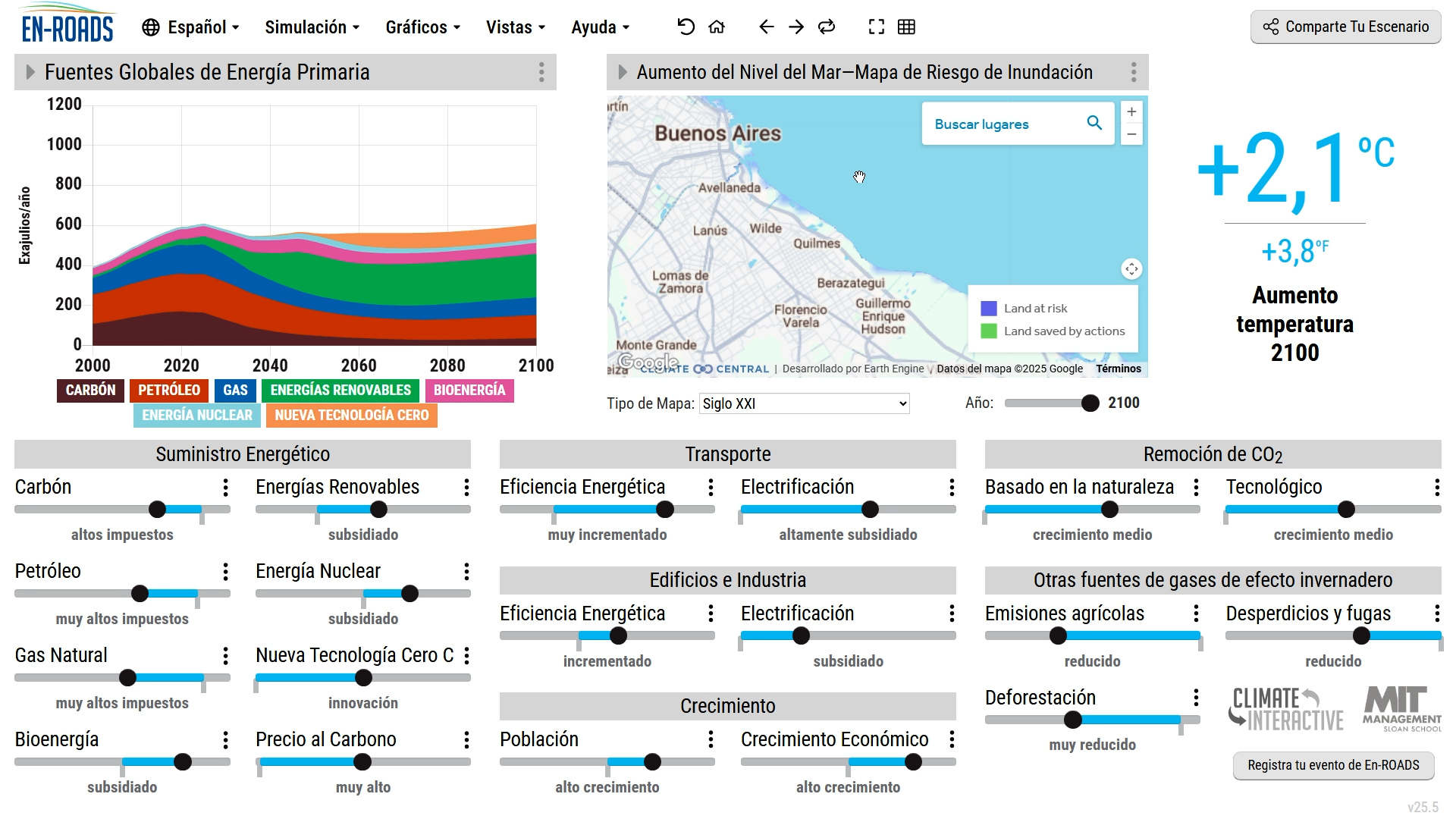Click the pan control icon on the map
This screenshot has height=819, width=1456.
[1131, 269]
